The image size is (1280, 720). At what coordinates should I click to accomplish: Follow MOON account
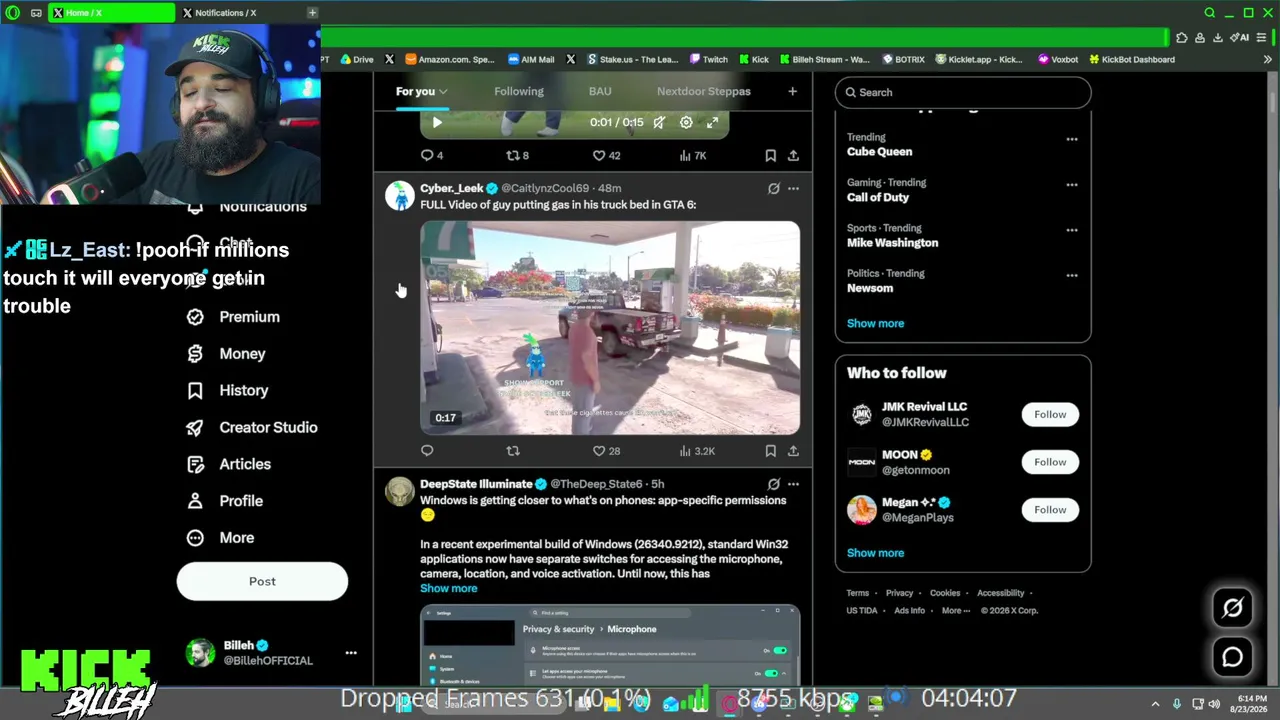(1050, 462)
